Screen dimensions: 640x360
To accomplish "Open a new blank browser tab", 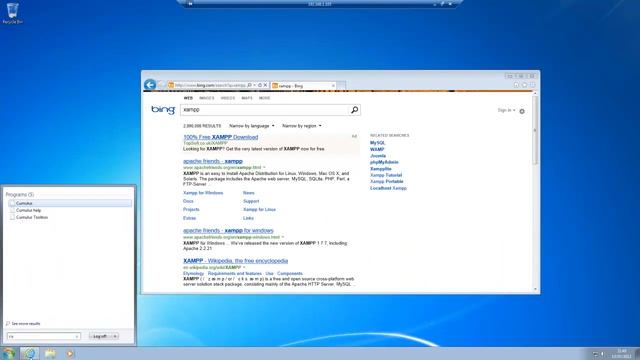I will click(341, 85).
